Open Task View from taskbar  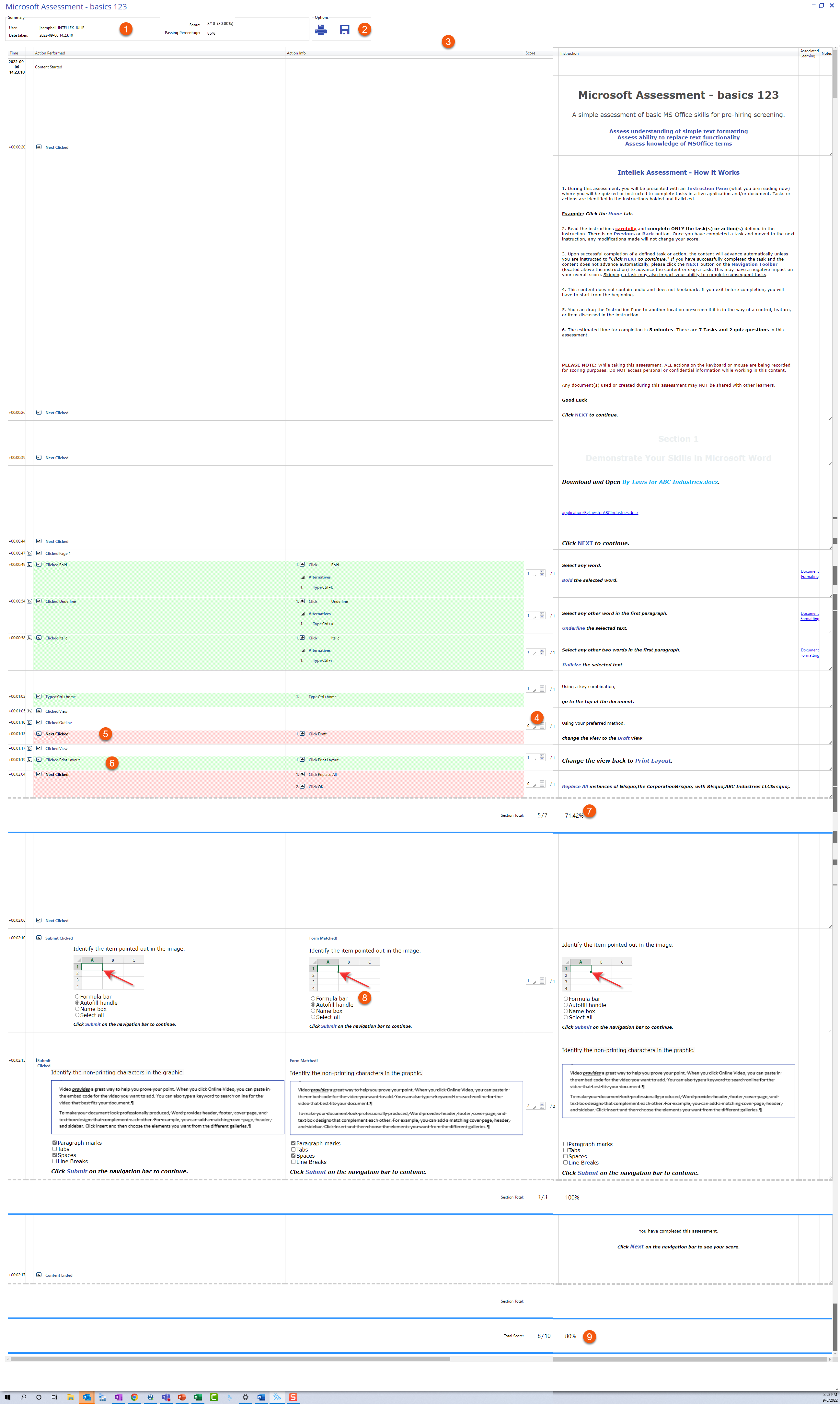point(54,1397)
